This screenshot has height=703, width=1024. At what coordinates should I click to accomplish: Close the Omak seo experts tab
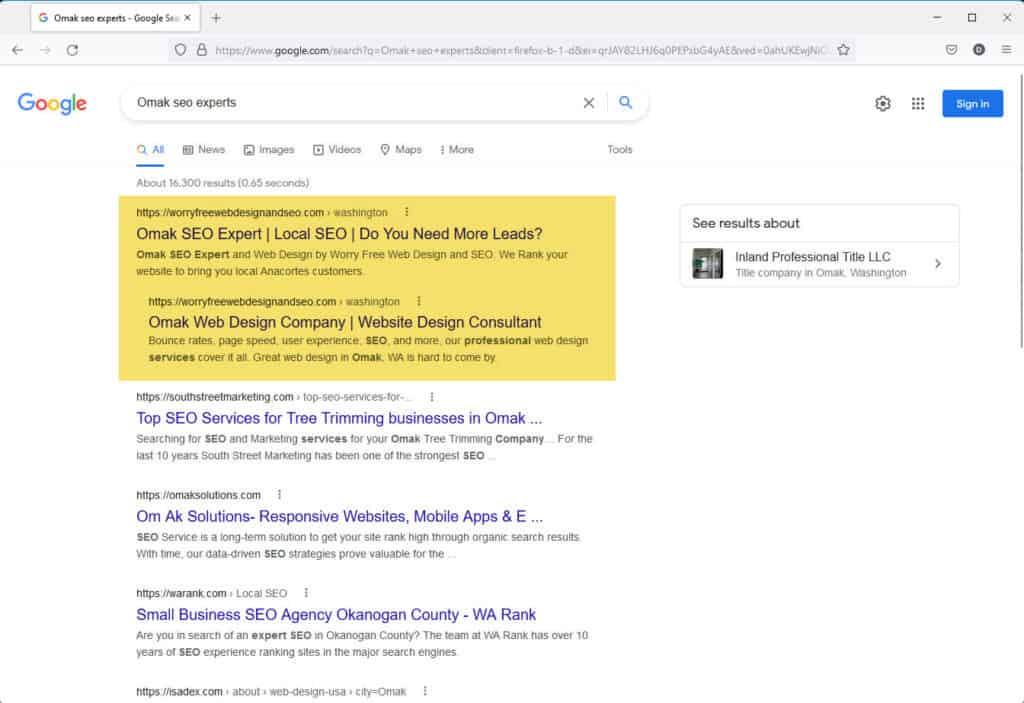click(187, 18)
